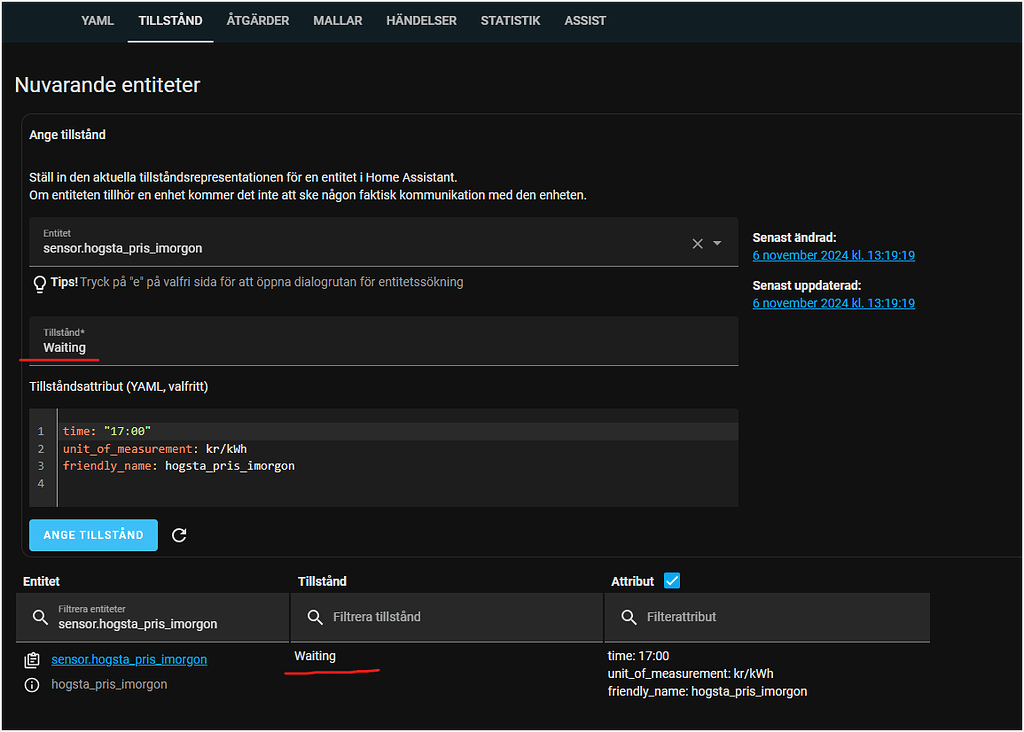Expand the Entitet dropdown arrow
This screenshot has height=732, width=1024.
717,243
